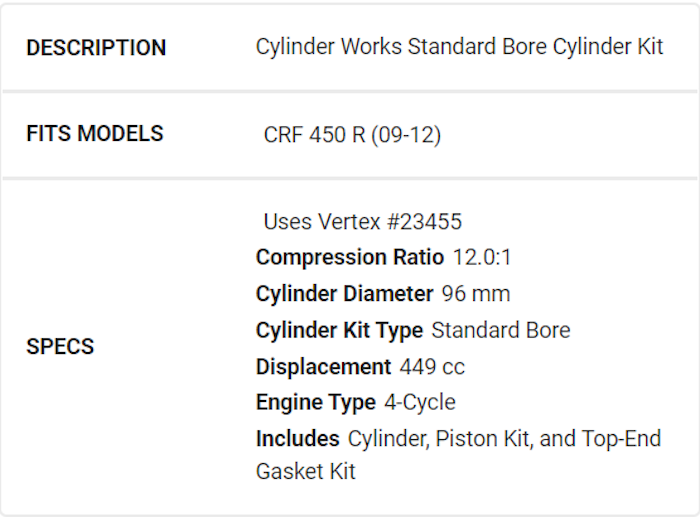Select the CRF 450 R (09-12) model text
Image resolution: width=700 pixels, height=517 pixels.
(352, 135)
